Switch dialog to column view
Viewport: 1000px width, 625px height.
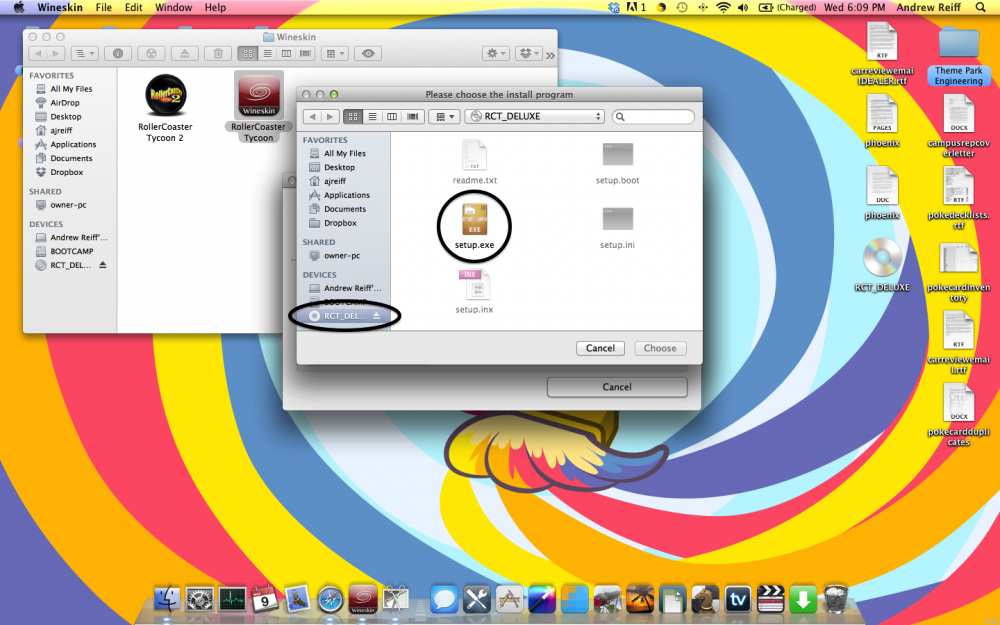click(392, 117)
